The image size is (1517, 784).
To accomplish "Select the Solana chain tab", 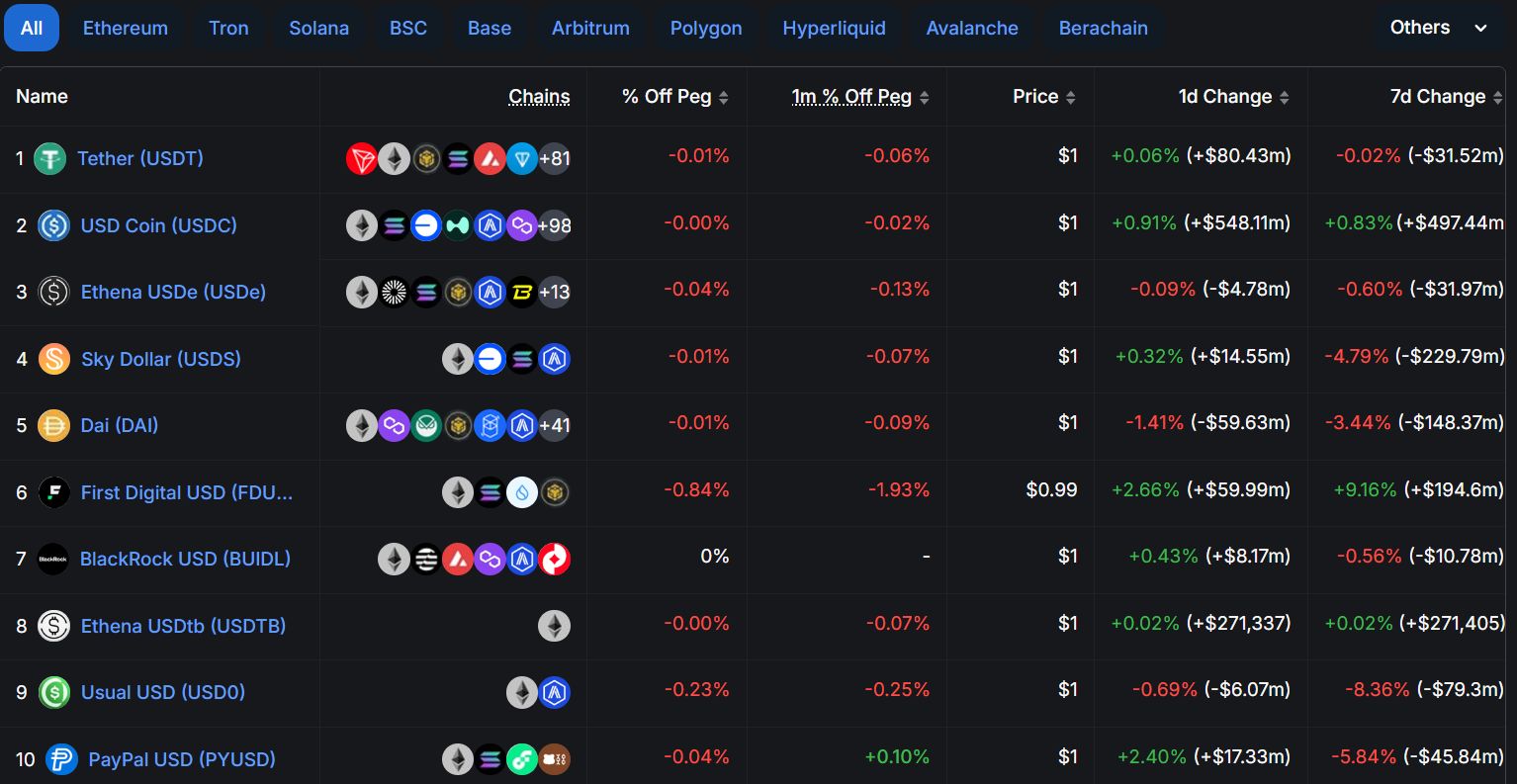I will pos(318,28).
